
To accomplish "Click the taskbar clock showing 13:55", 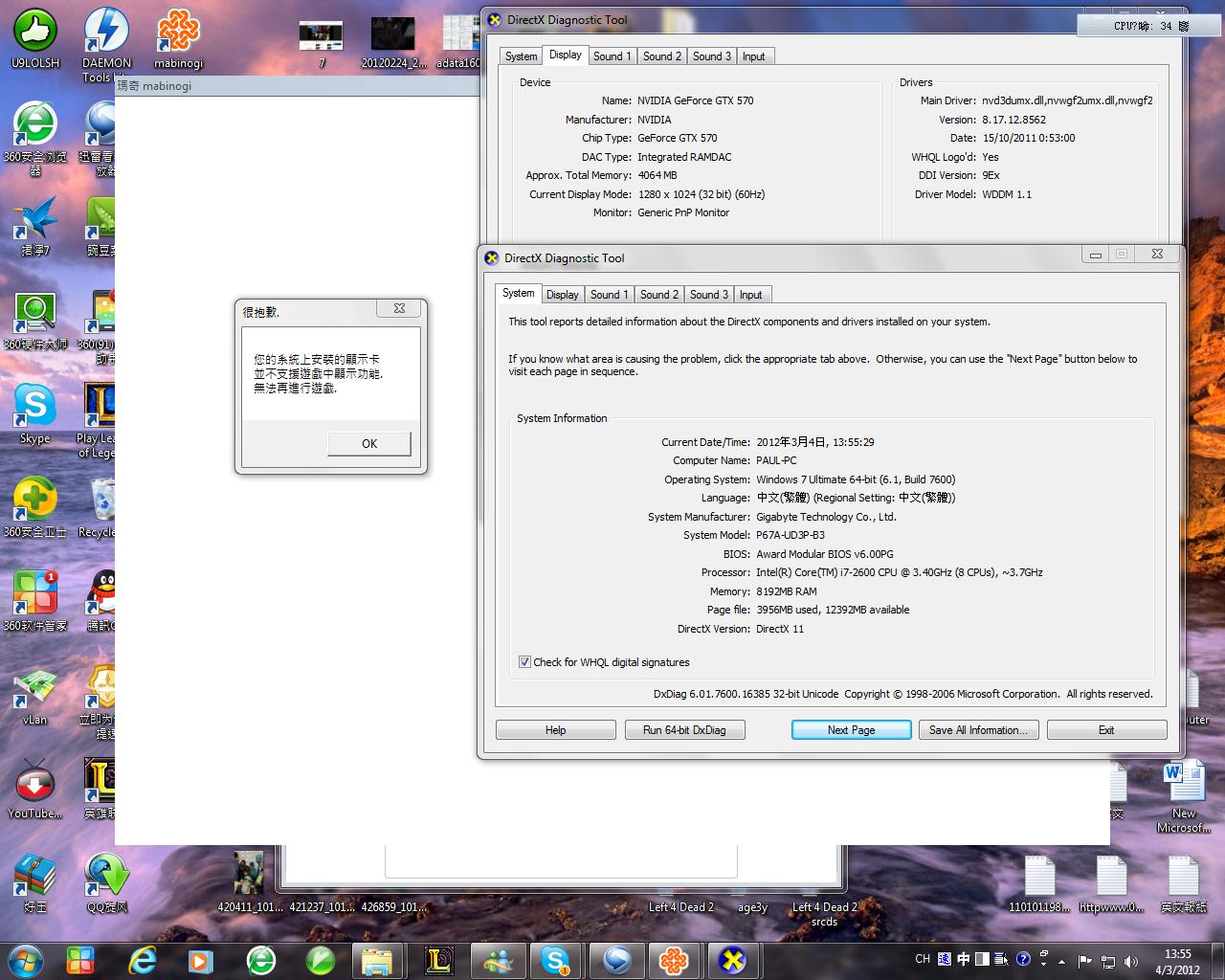I will click(1178, 961).
